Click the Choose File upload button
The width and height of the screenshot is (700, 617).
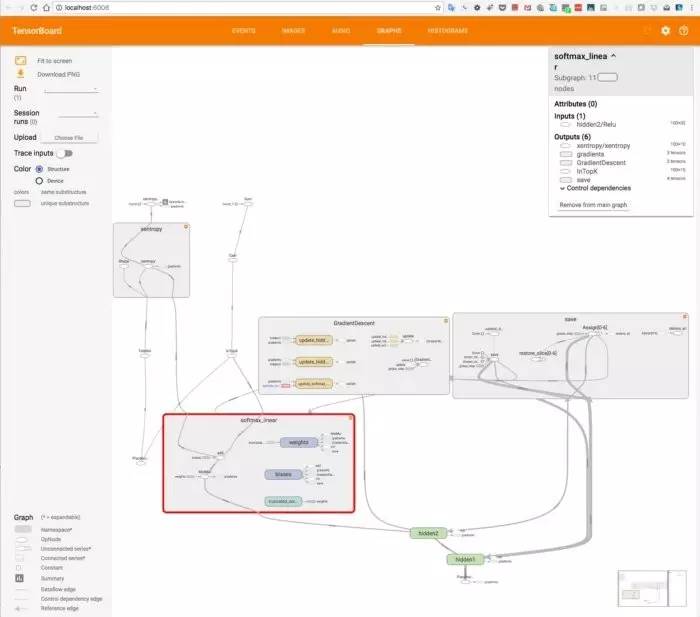pos(69,138)
